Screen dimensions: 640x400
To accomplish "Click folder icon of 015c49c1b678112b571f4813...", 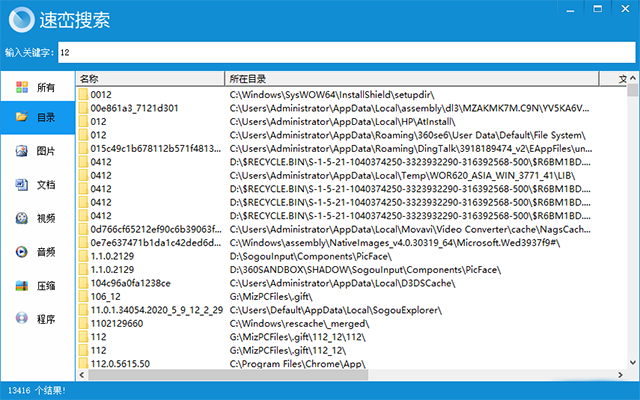I will click(x=83, y=149).
